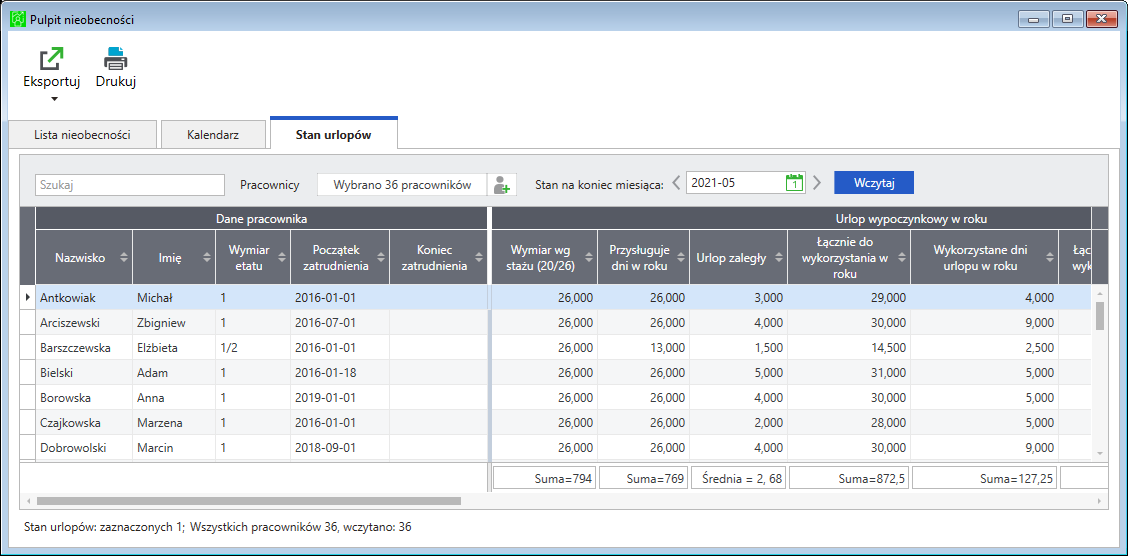Click the 14,500 Łącznie do wykorzystania cell
Viewport: 1128px width, 556px height.
point(849,347)
